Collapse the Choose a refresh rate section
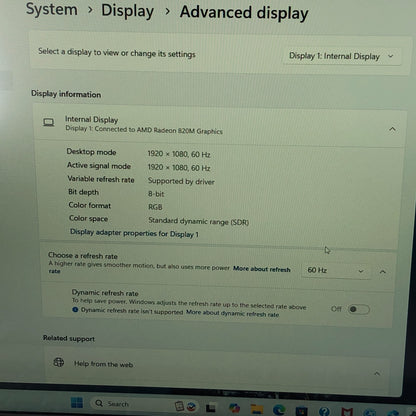The width and height of the screenshot is (416, 416). (383, 272)
